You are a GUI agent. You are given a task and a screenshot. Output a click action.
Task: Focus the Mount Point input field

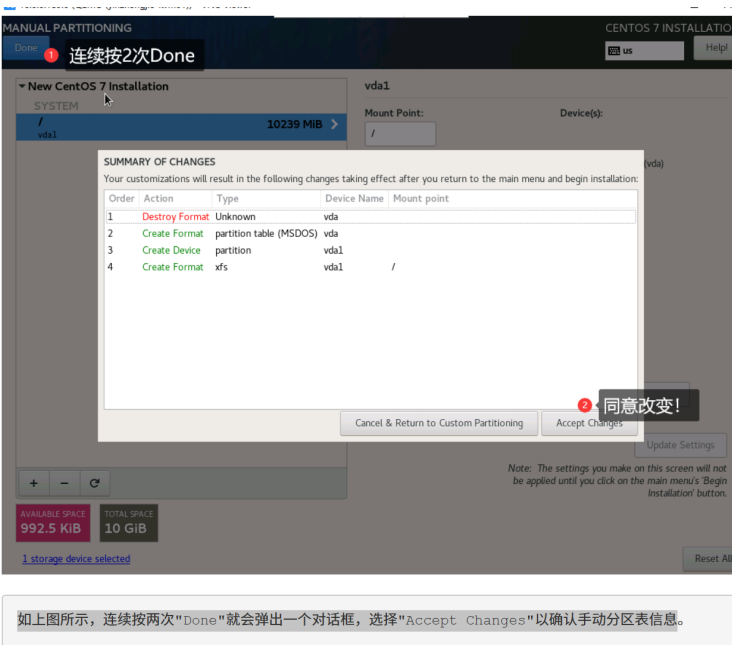(400, 134)
